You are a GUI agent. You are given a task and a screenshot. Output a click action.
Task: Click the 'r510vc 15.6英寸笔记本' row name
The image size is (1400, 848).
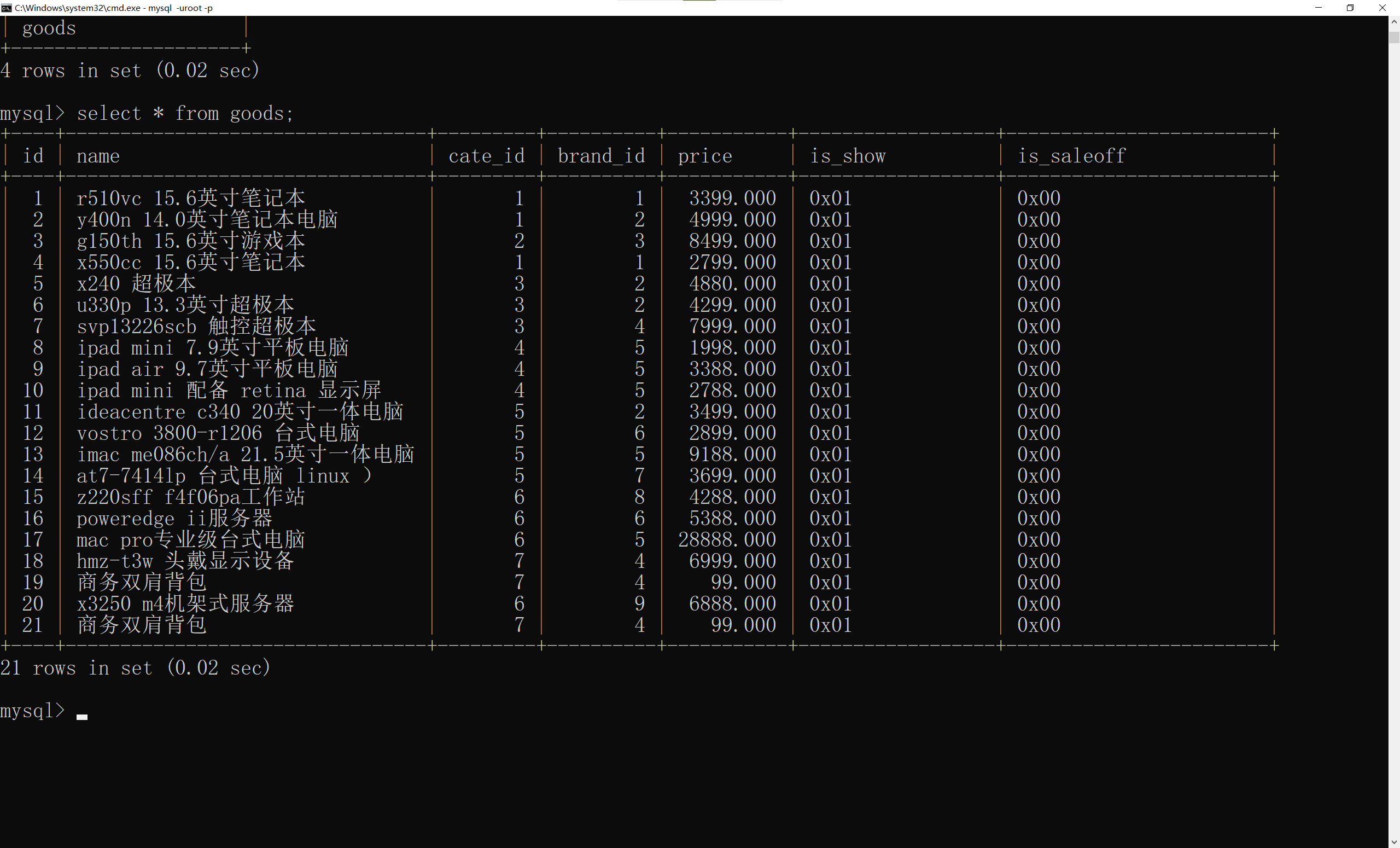[x=191, y=198]
